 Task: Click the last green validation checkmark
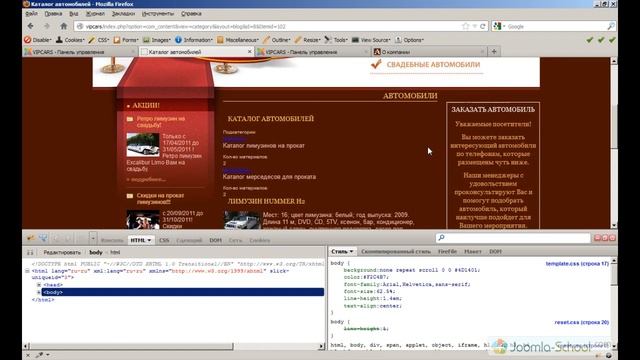[612, 40]
